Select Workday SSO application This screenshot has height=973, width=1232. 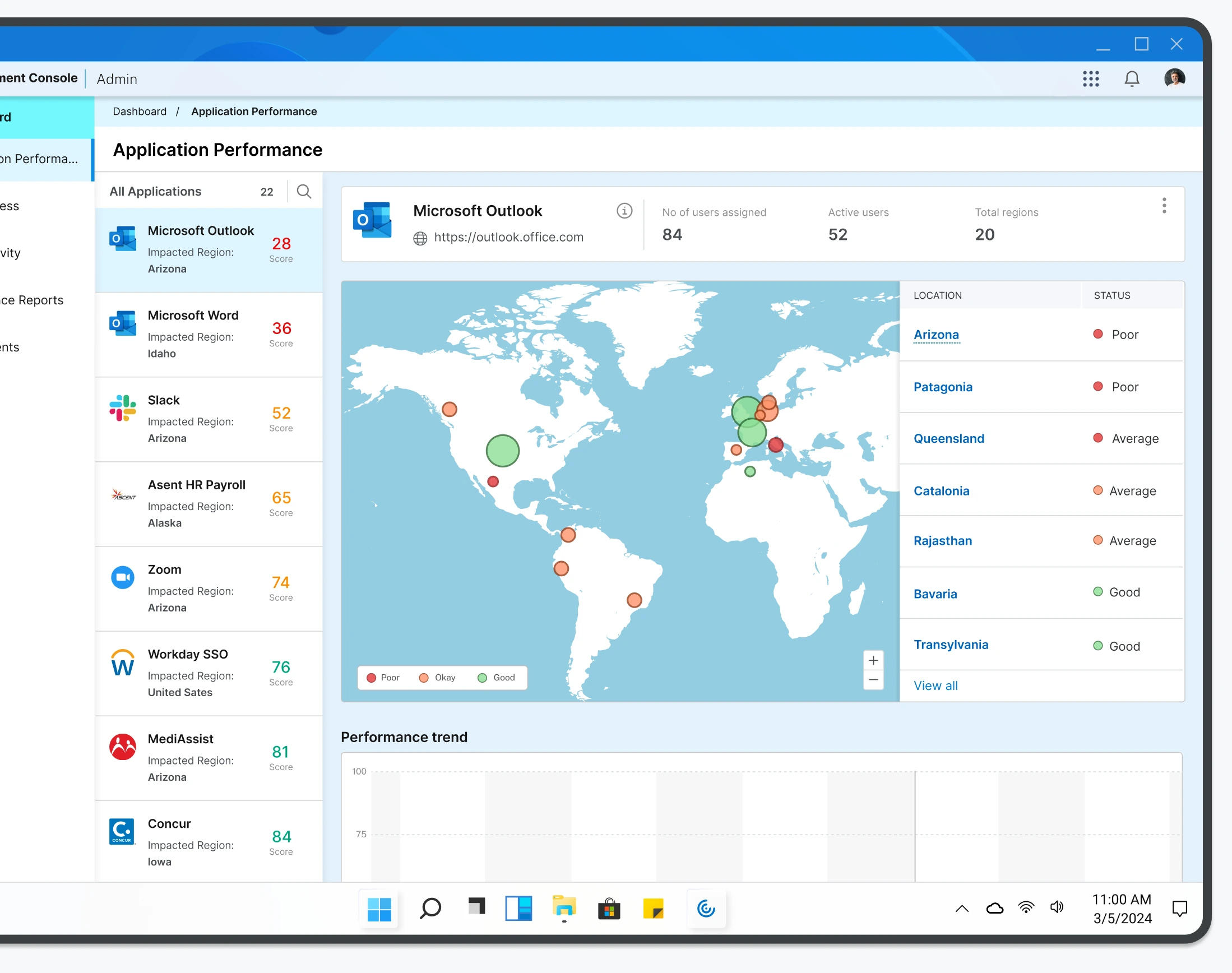pyautogui.click(x=209, y=674)
